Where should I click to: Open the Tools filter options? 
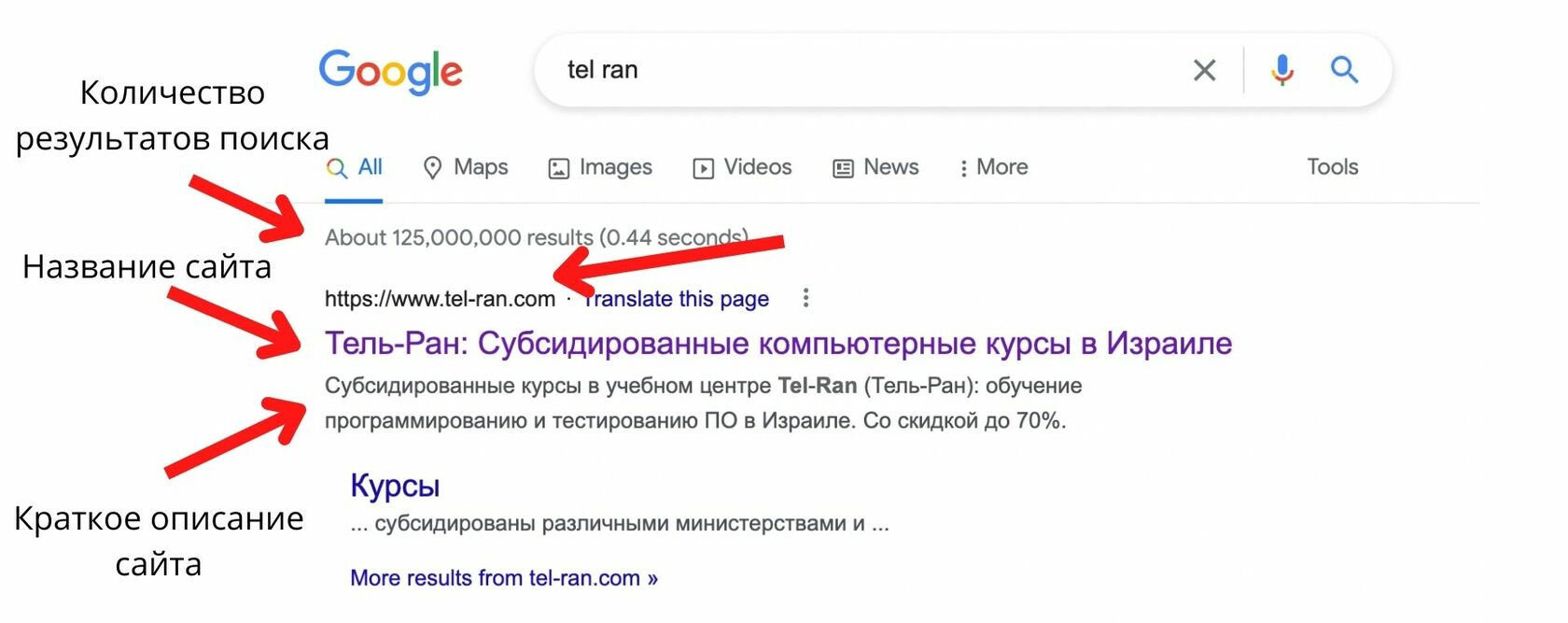click(x=1332, y=167)
